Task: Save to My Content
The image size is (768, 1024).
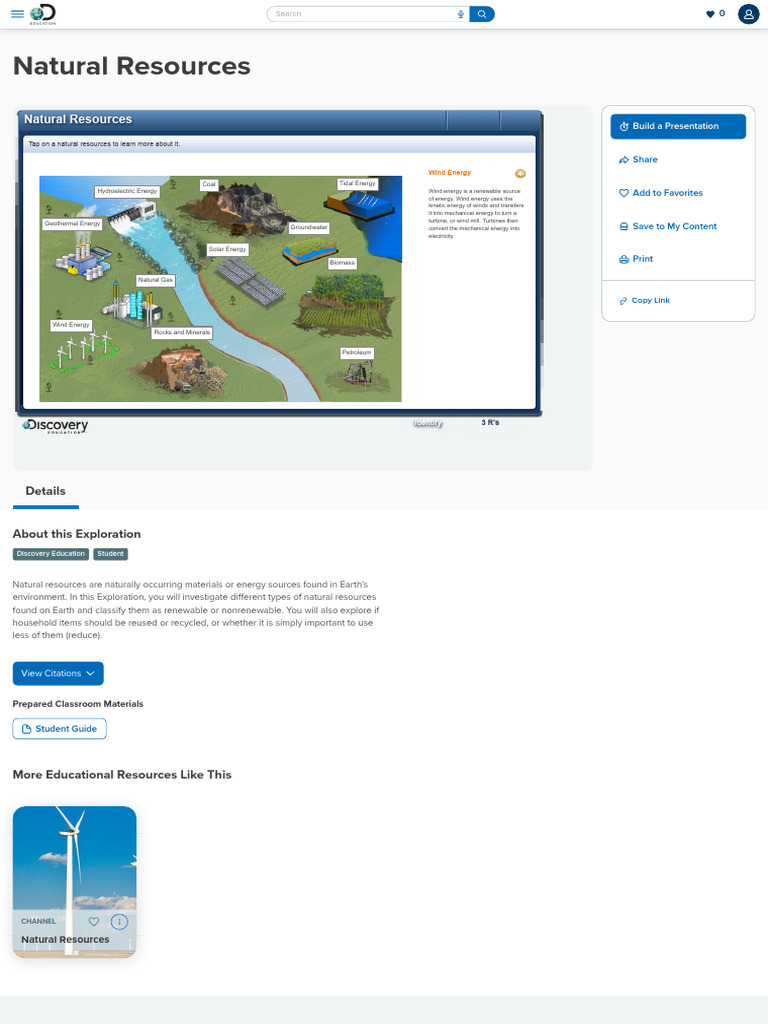Action: [x=667, y=226]
